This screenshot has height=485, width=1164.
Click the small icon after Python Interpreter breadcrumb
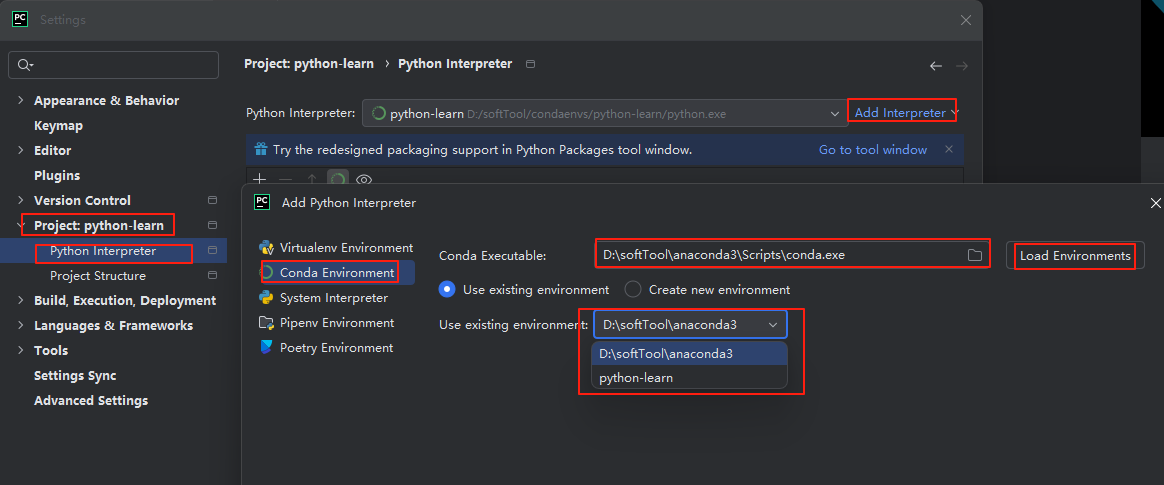[x=530, y=64]
